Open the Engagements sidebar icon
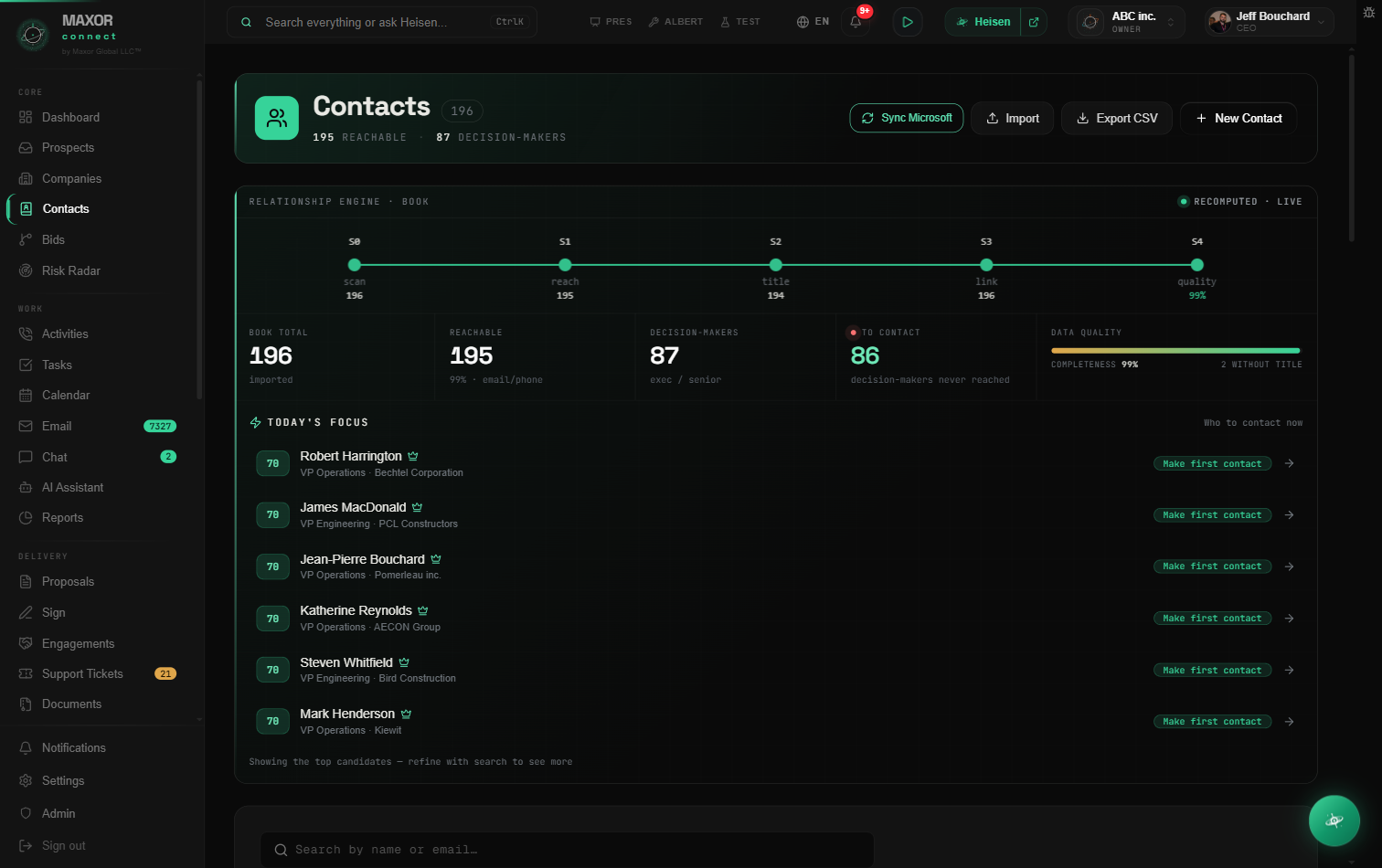 click(x=26, y=643)
